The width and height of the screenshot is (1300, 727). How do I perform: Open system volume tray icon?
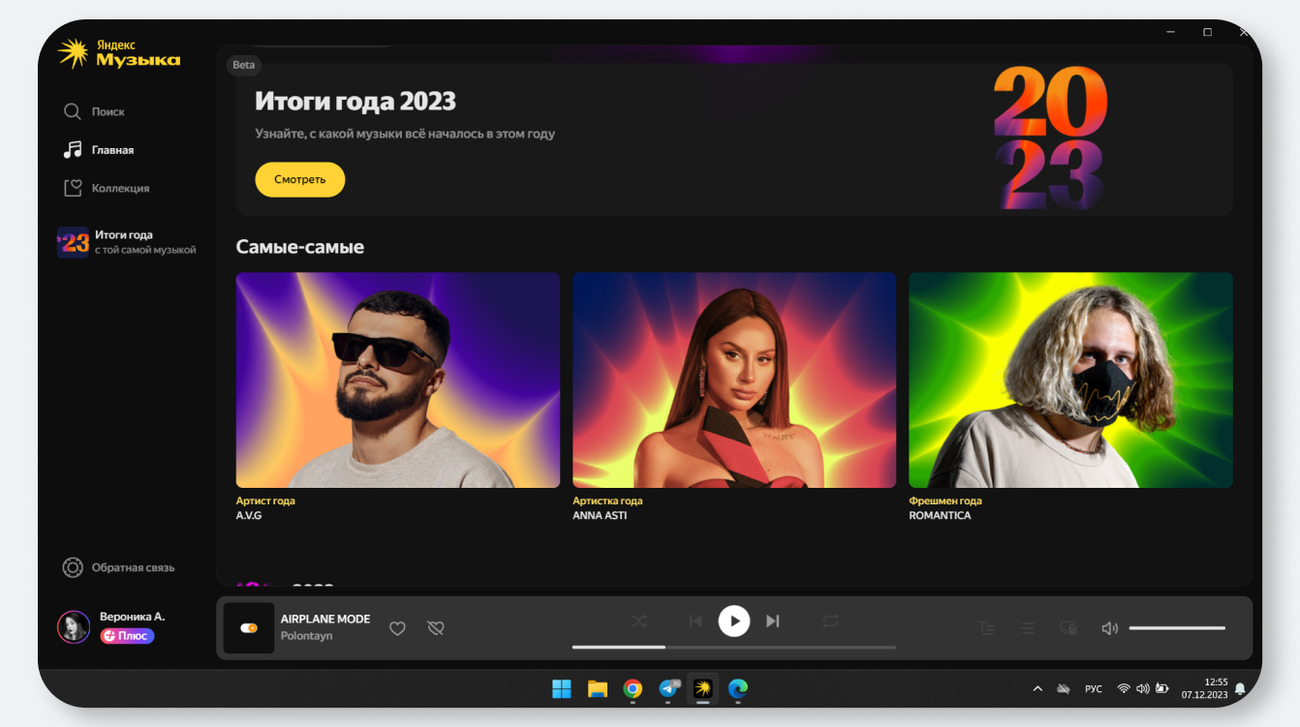click(x=1143, y=689)
